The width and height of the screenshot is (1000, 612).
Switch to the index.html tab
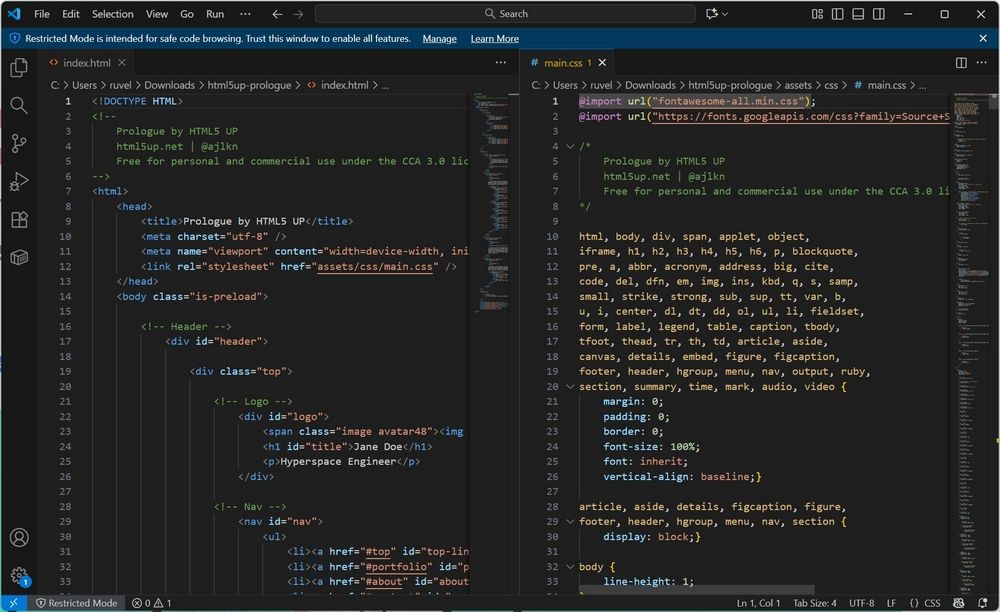point(85,62)
